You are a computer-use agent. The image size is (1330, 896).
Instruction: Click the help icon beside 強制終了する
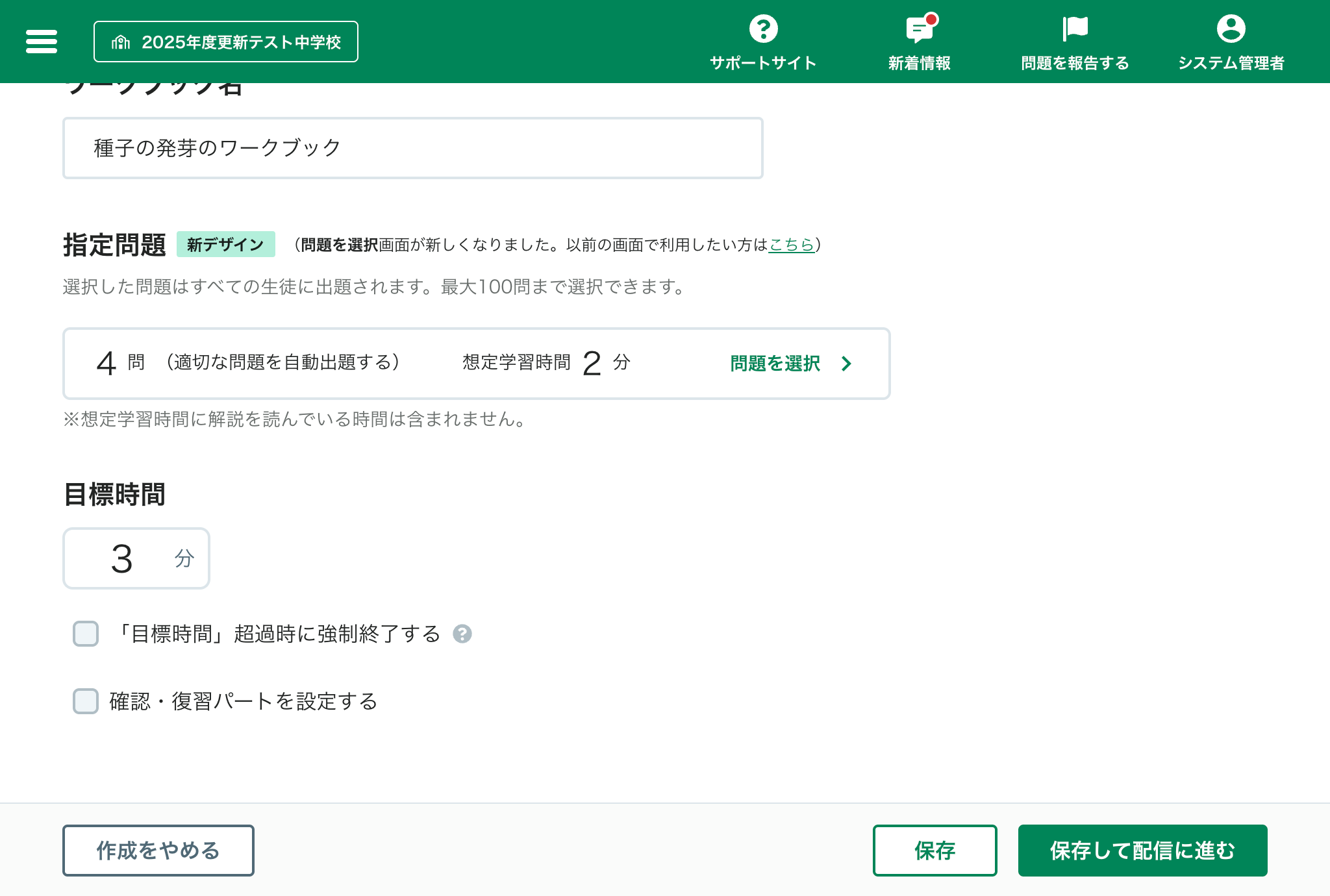pos(462,634)
